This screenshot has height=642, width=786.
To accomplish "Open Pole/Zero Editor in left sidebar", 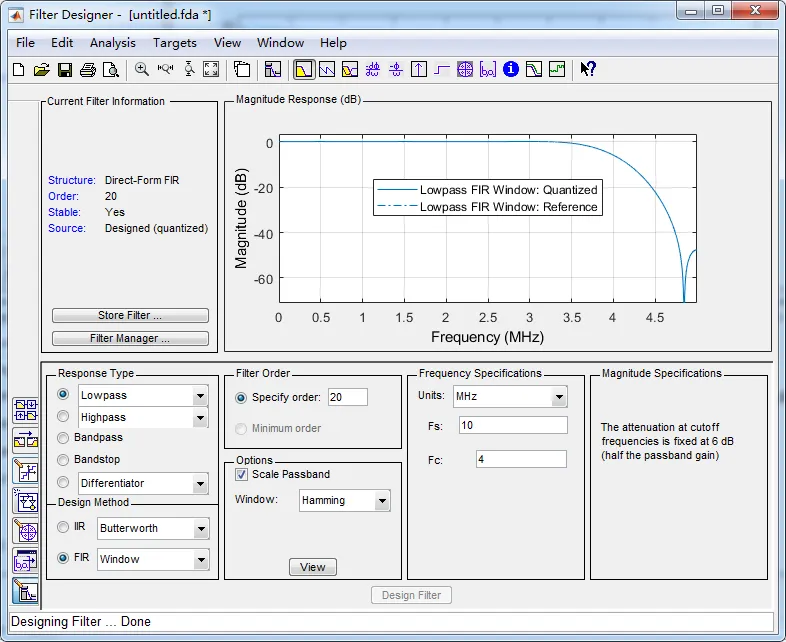I will click(x=26, y=530).
